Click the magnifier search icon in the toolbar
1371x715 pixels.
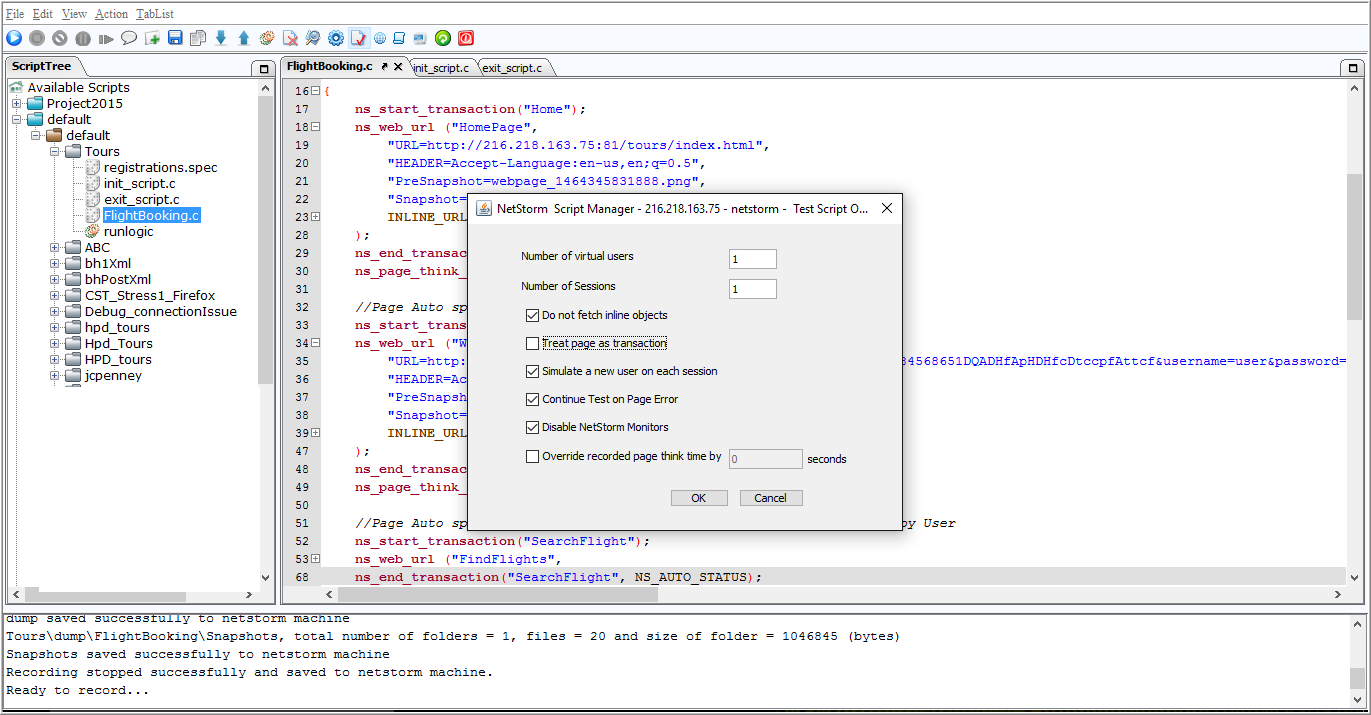click(x=313, y=38)
